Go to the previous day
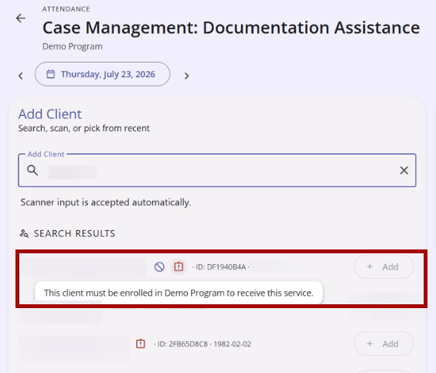The image size is (436, 373). 21,76
